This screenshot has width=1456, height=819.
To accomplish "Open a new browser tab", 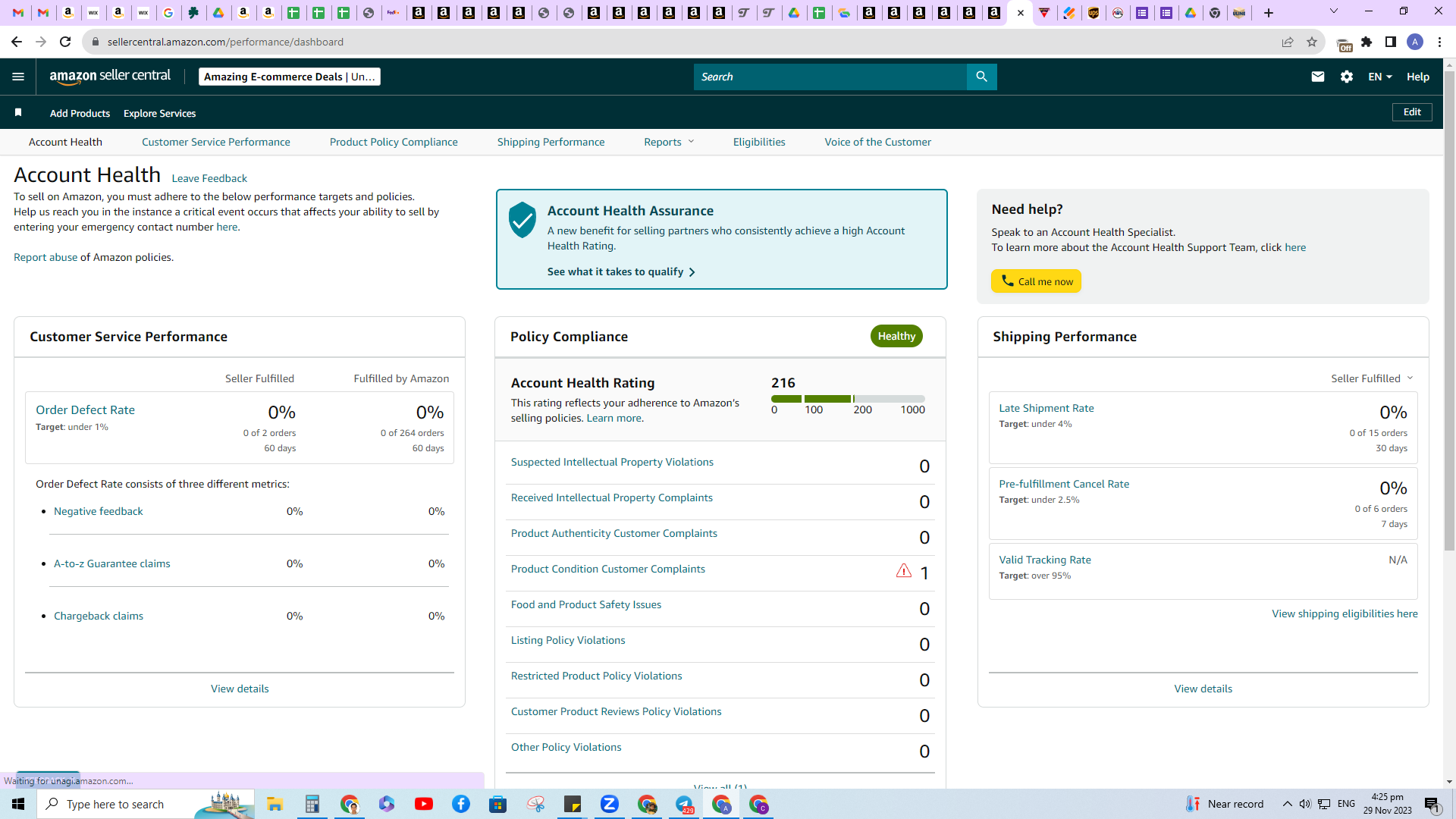I will pos(1269,13).
